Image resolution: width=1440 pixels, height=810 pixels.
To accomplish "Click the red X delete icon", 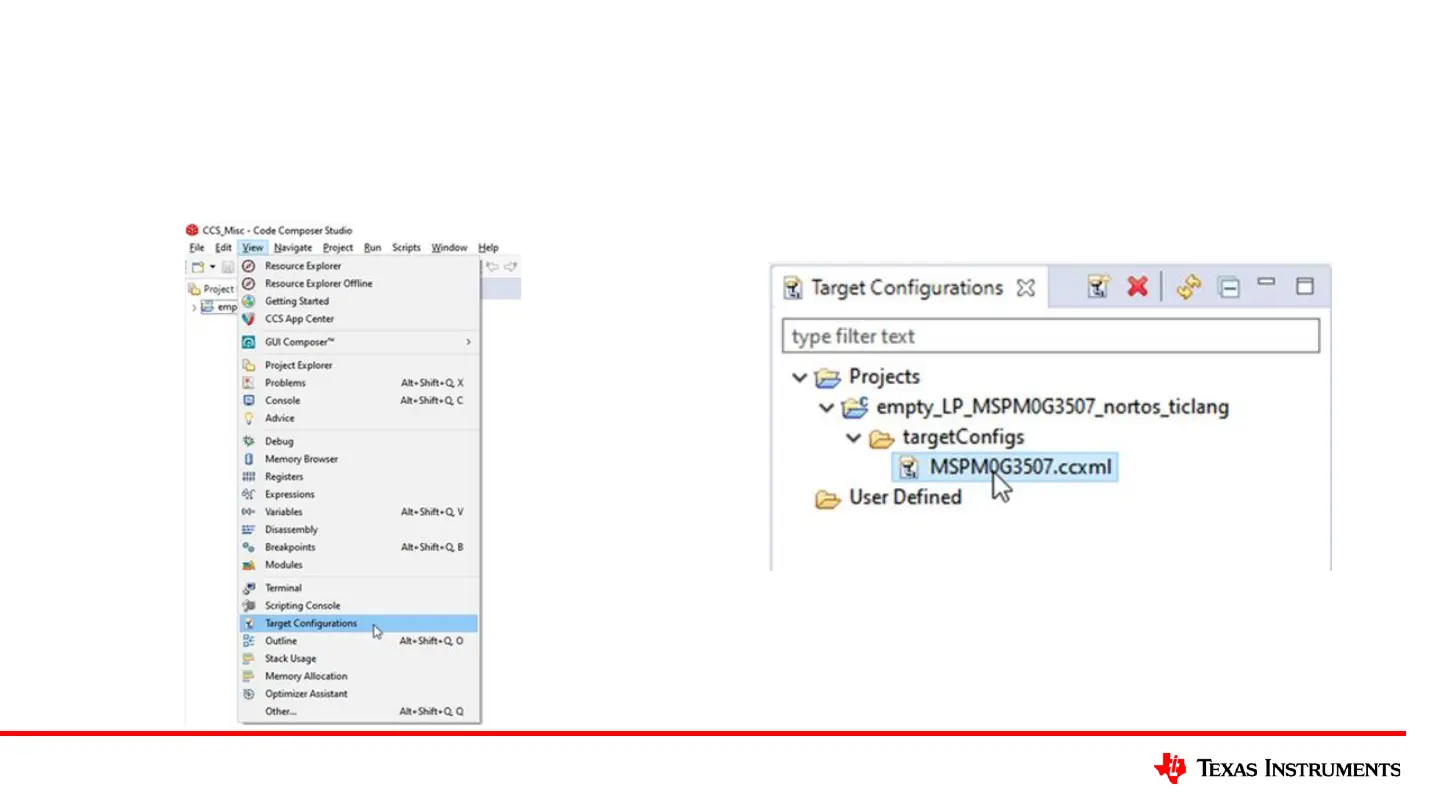I will click(x=1137, y=287).
